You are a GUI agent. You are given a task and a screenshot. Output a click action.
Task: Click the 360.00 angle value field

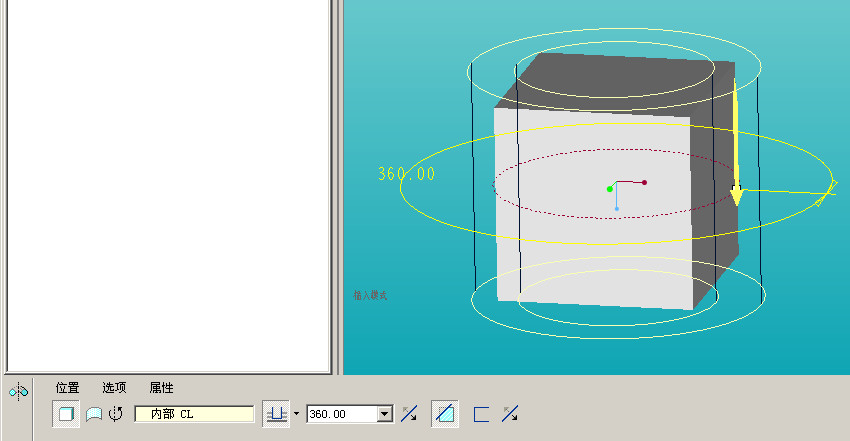coord(342,414)
